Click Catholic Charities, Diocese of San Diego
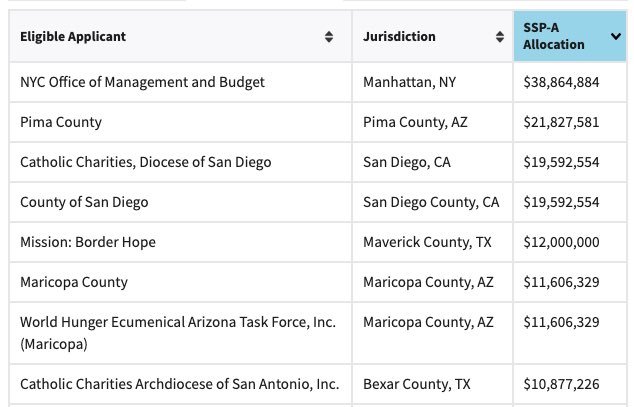This screenshot has width=634, height=407. (146, 162)
